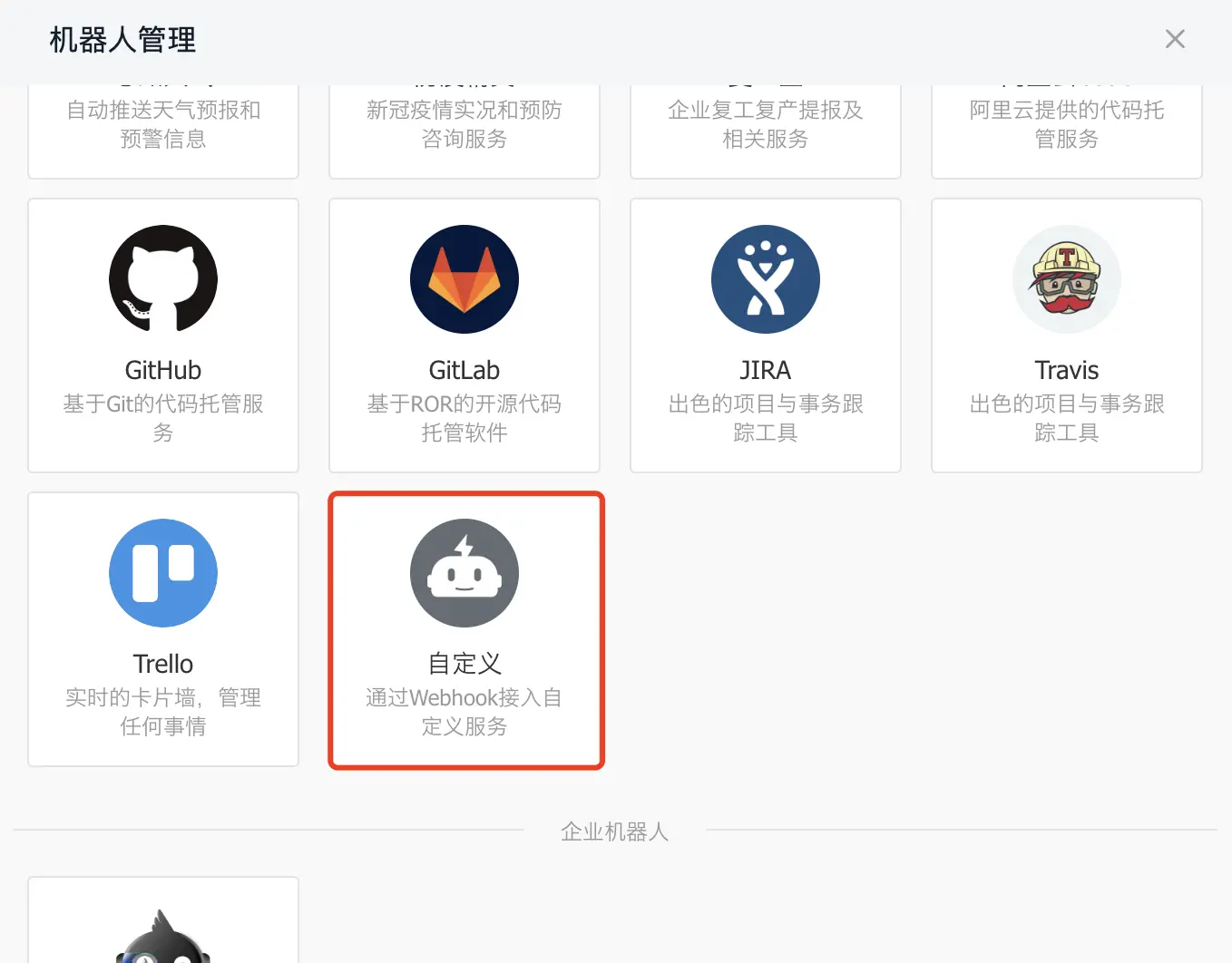
Task: Click the Travis CI robot icon
Action: [x=1067, y=279]
